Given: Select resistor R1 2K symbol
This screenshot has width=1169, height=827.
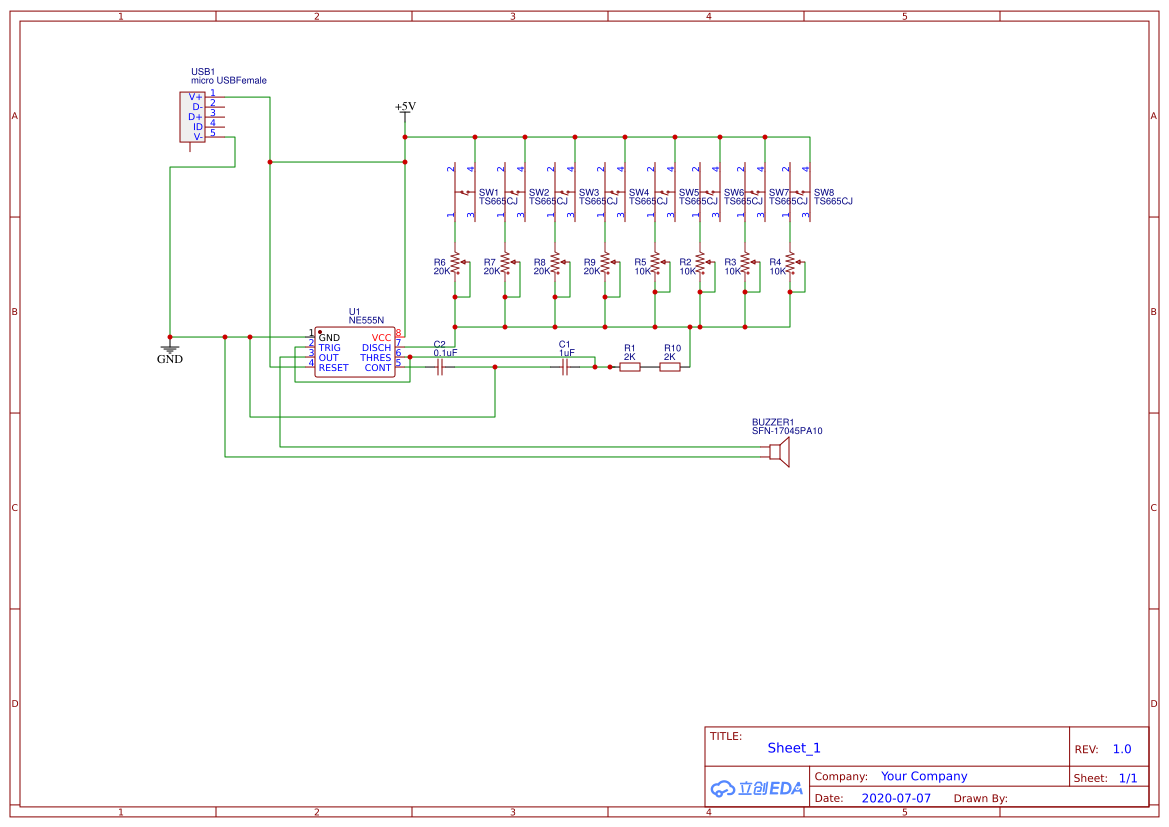Looking at the screenshot, I should [x=630, y=367].
